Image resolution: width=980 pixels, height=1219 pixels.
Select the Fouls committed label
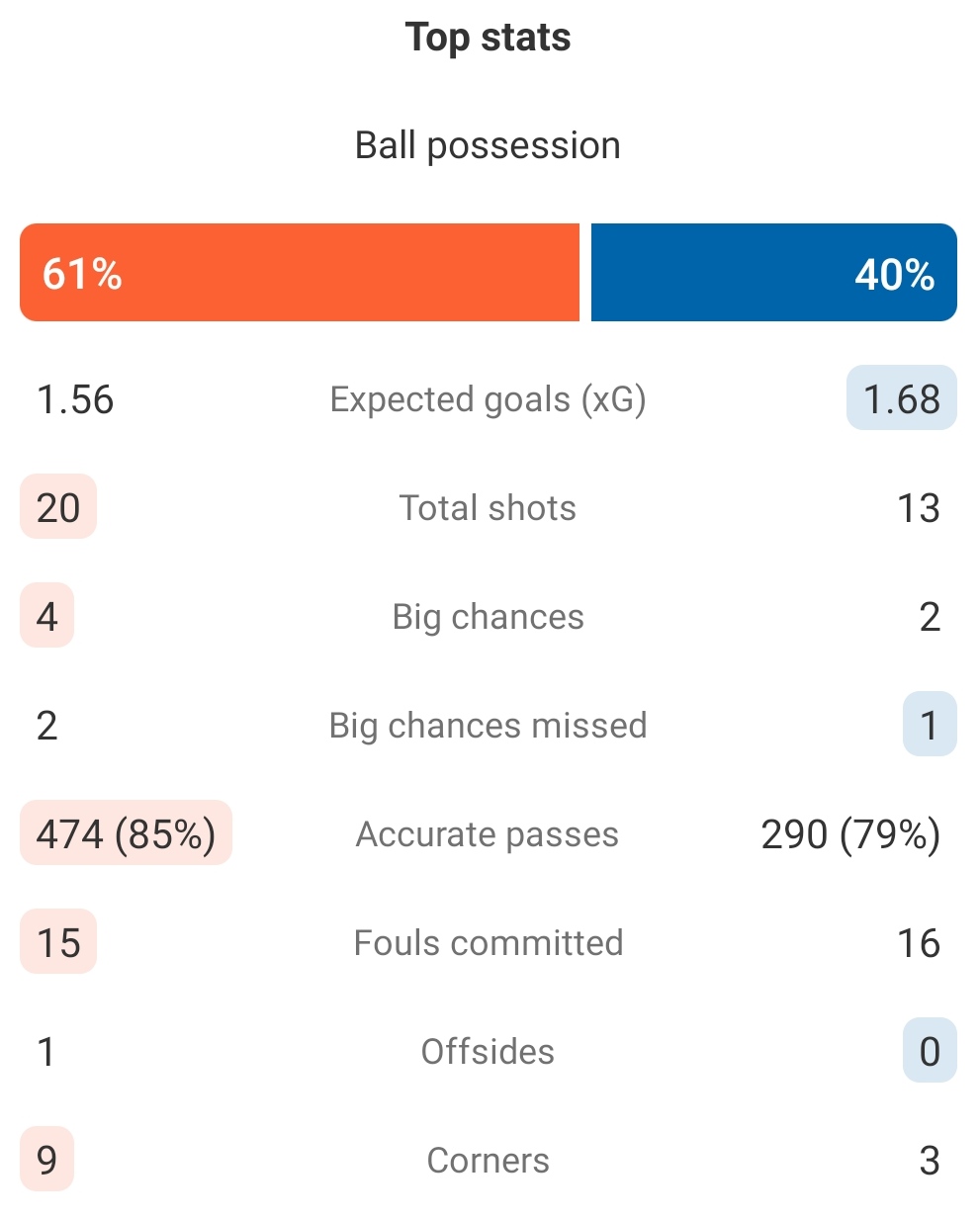tap(488, 942)
